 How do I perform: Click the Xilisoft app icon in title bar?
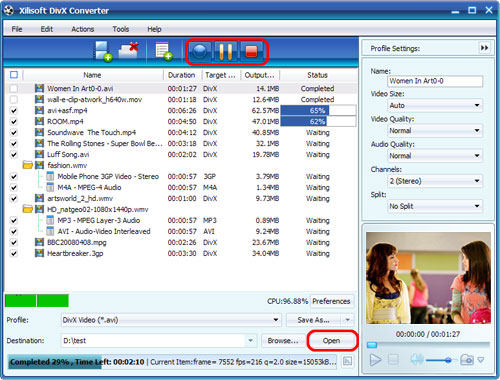[9, 10]
